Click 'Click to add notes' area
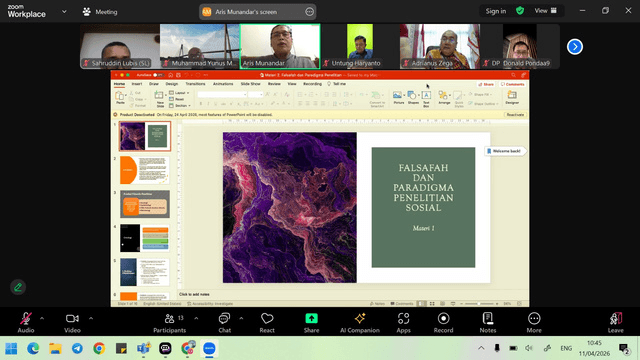 coord(194,294)
